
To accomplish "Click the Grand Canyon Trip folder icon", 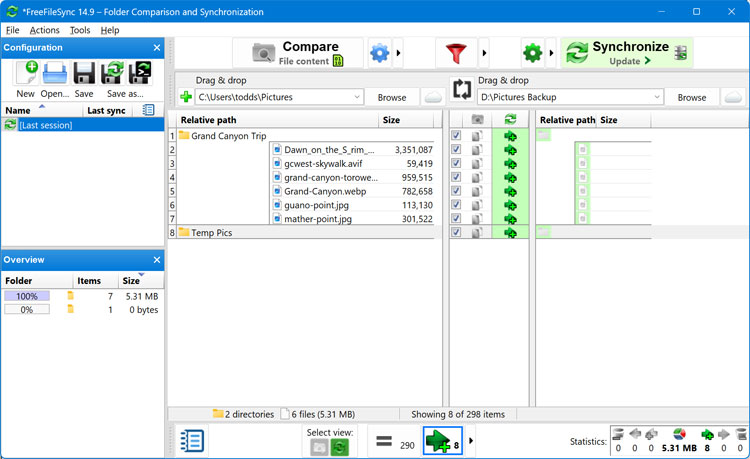I will point(184,135).
